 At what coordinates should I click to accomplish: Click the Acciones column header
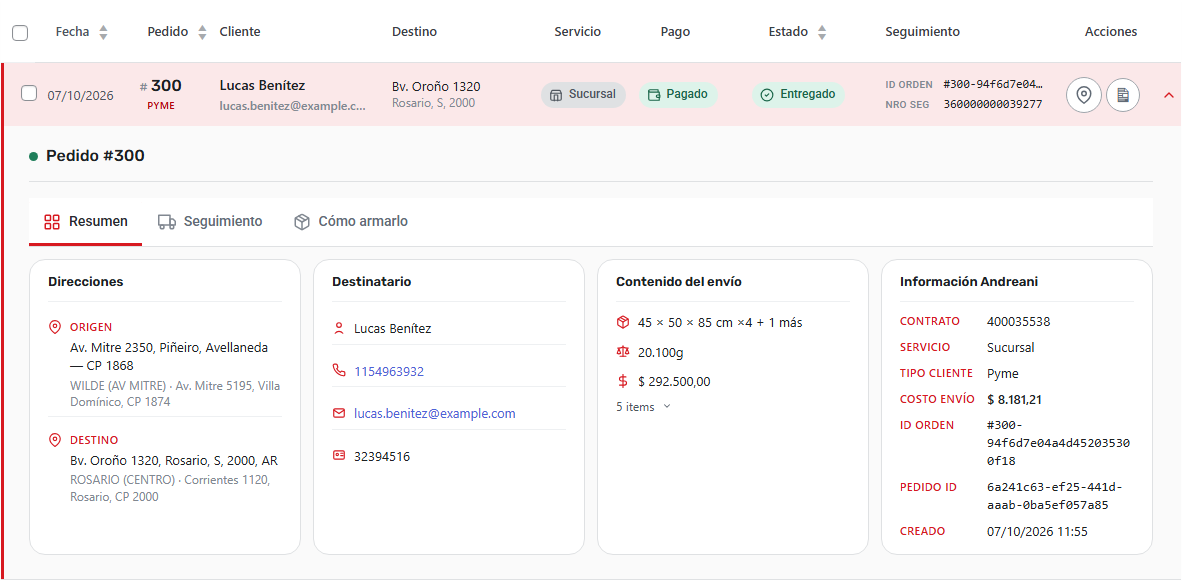1111,32
